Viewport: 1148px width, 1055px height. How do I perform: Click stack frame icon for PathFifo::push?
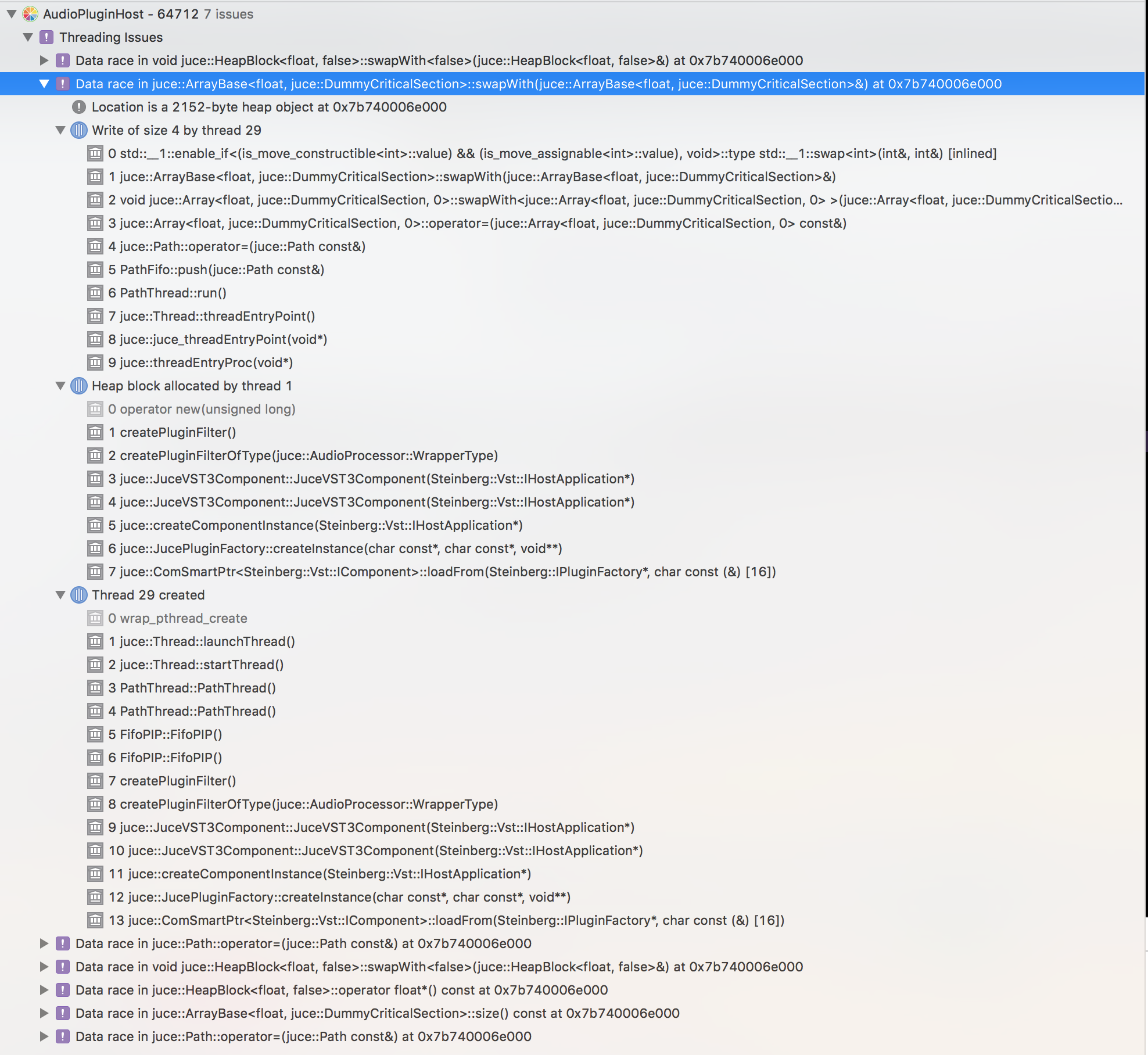[95, 270]
